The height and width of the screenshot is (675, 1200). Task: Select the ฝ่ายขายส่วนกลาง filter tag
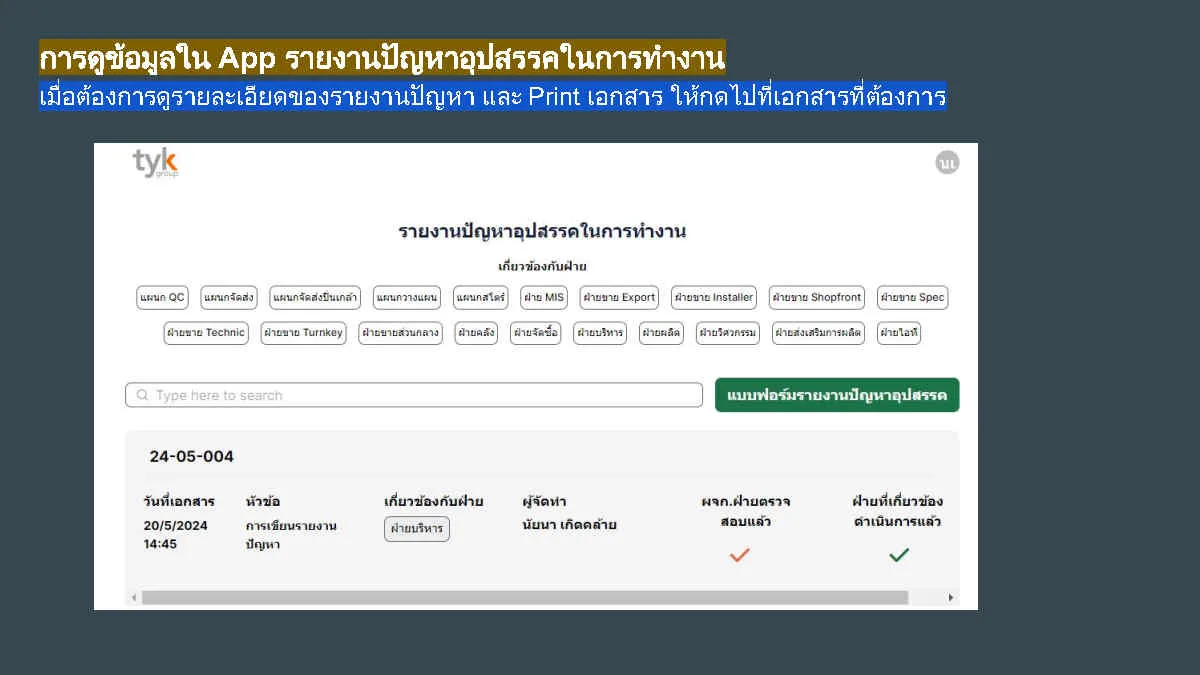click(x=400, y=333)
